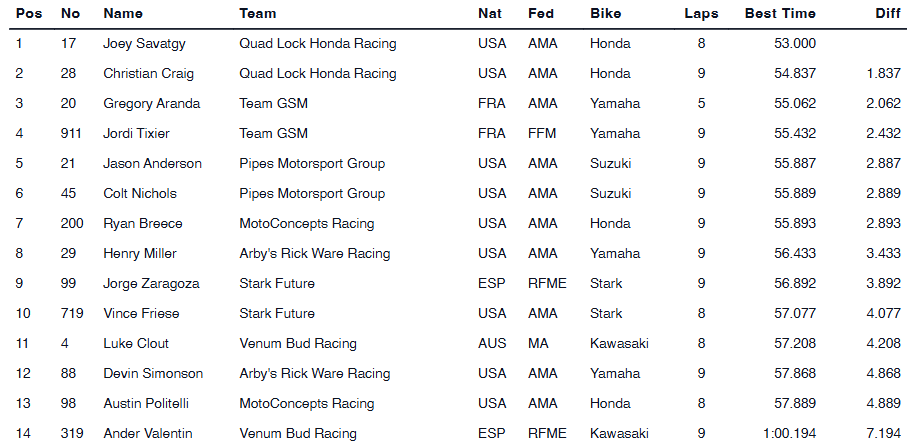Click the Best Time column header
Screen dimensions: 915x448
(780, 14)
